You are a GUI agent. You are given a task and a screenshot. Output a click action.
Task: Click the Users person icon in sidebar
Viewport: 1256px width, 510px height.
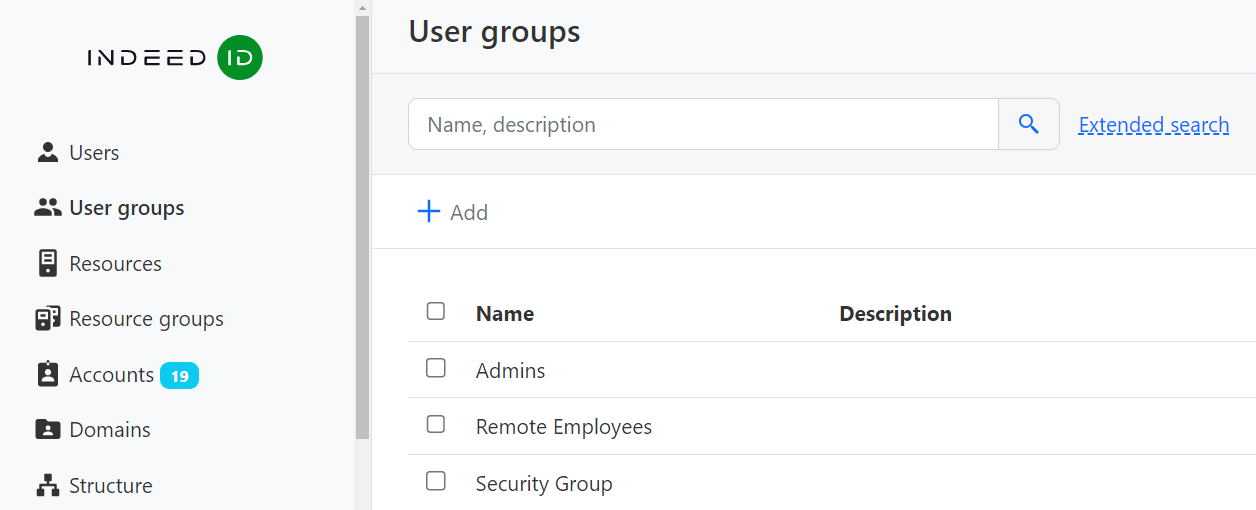coord(47,152)
